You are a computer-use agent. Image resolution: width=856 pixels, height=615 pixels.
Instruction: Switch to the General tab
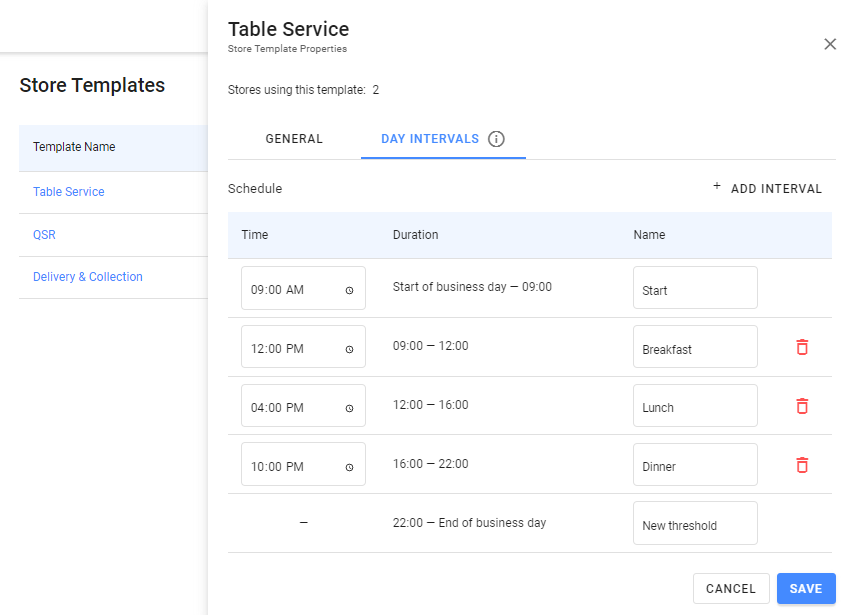[294, 139]
